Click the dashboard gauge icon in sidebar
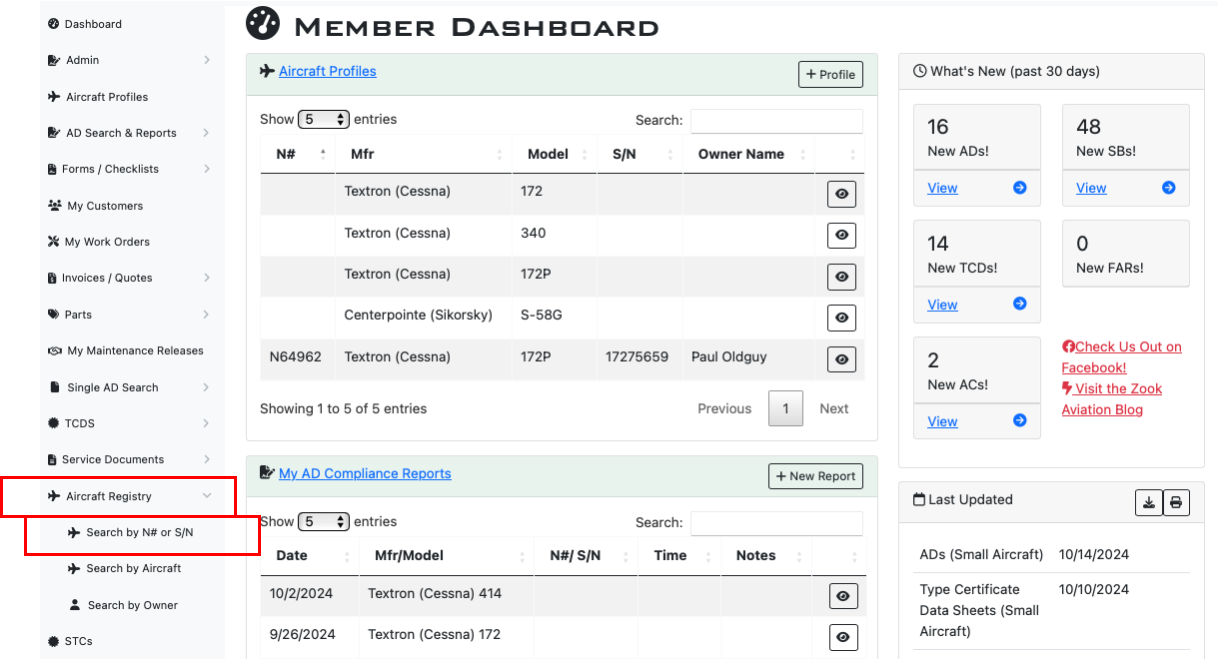Image resolution: width=1218 pixels, height=660 pixels. 54,24
